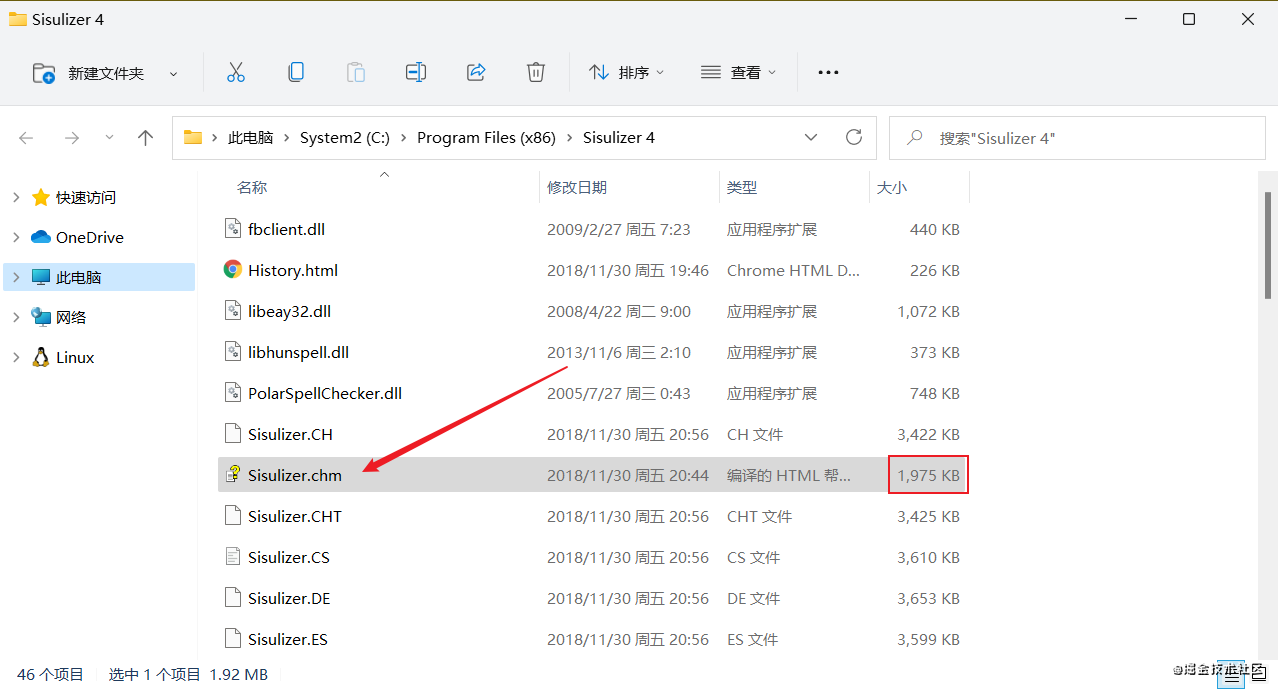Open the address bar history dropdown

point(811,138)
